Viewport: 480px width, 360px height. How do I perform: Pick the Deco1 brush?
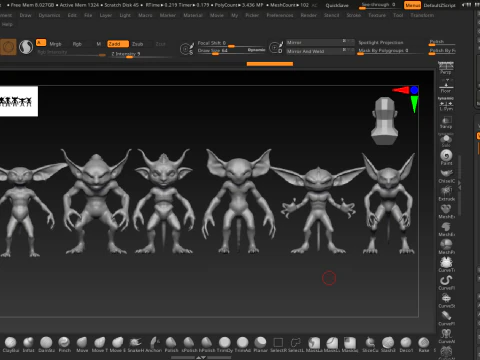[x=406, y=345]
